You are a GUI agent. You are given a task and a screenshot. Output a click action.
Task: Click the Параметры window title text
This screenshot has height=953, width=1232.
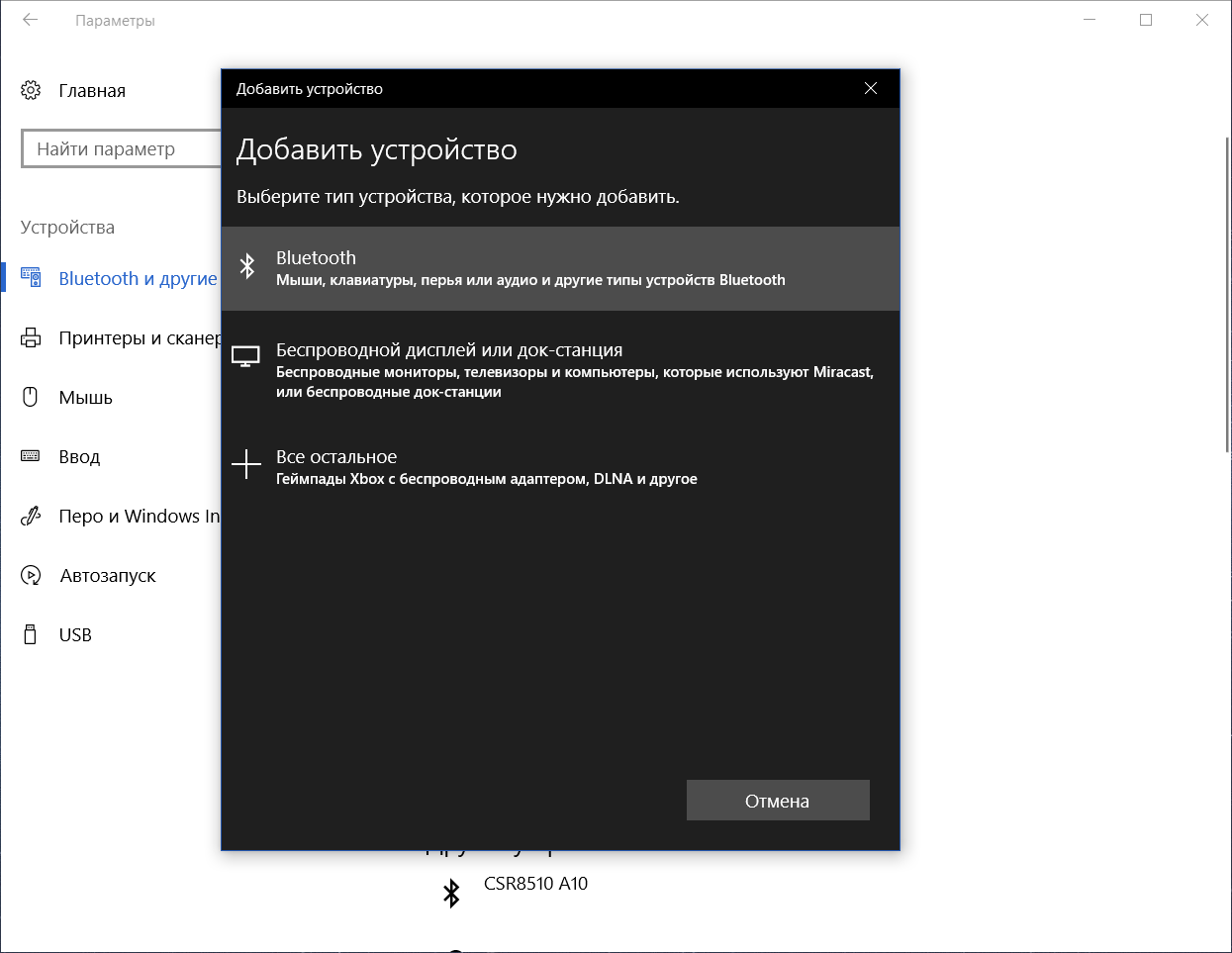pos(115,20)
